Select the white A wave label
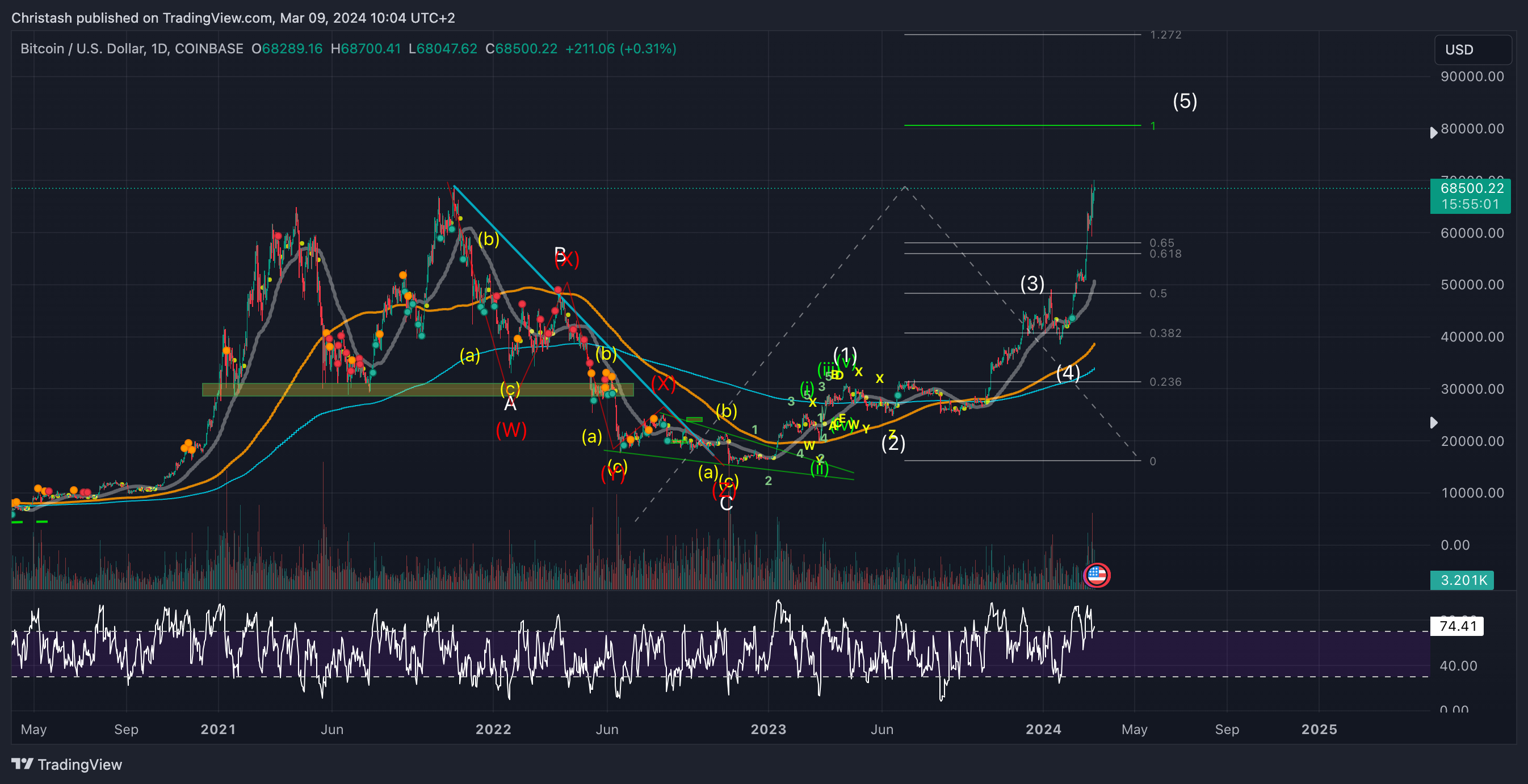Screen dimensions: 1528x784 (510, 404)
